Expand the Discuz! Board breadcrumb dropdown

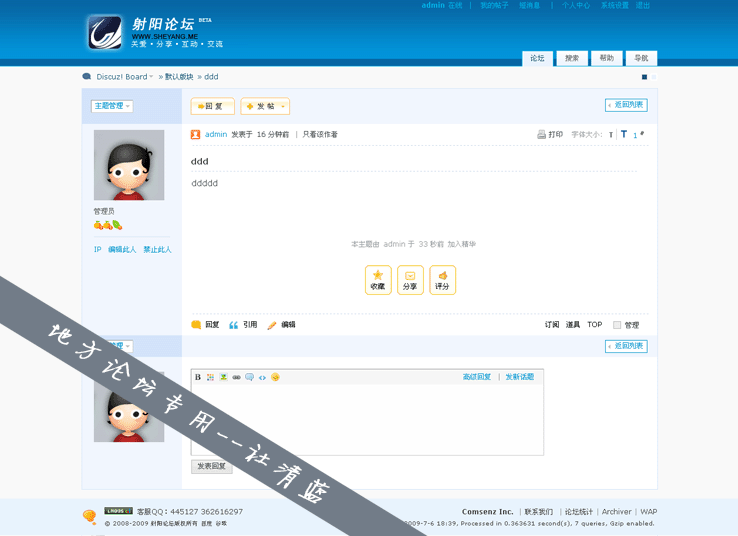point(151,77)
